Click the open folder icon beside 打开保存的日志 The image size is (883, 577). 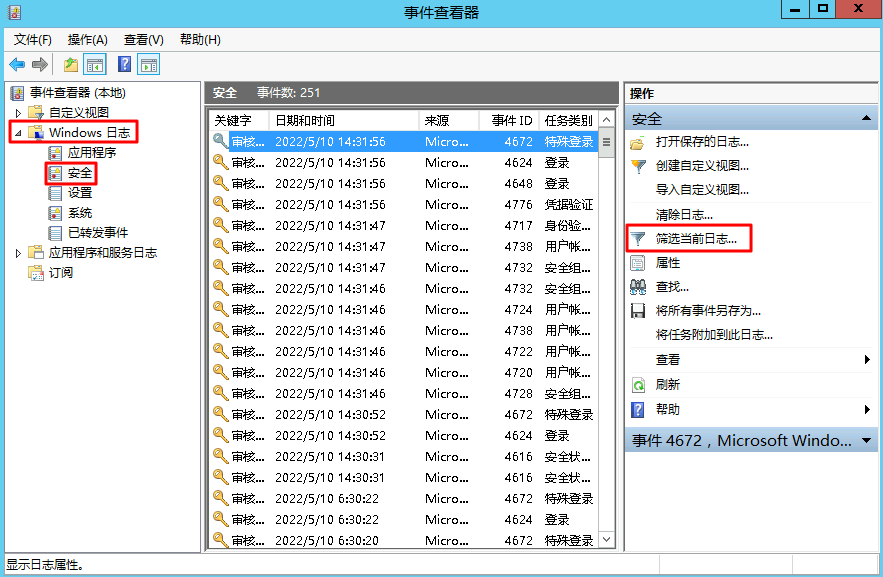[637, 142]
